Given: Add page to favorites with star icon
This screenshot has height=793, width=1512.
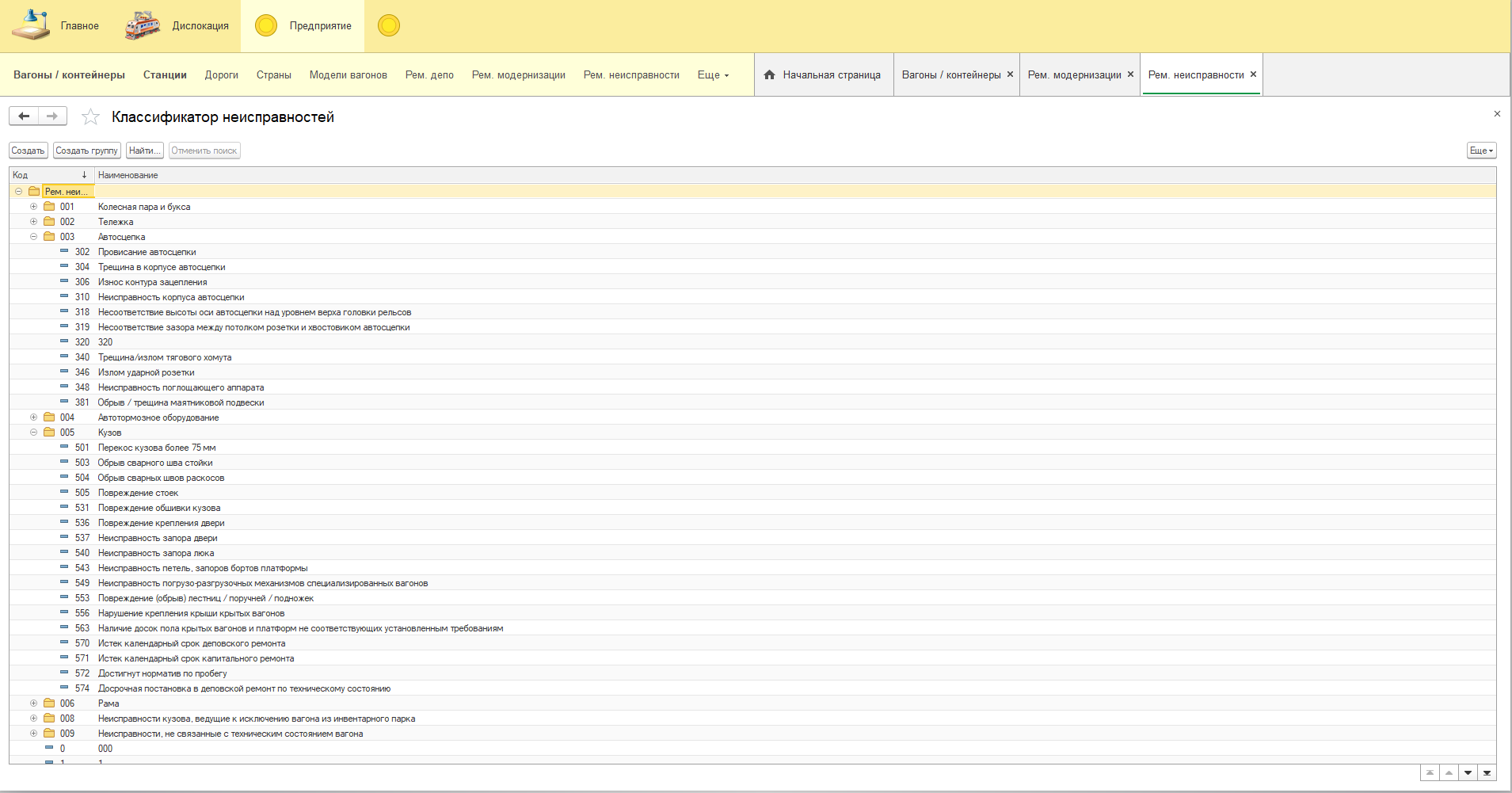Looking at the screenshot, I should click(91, 117).
